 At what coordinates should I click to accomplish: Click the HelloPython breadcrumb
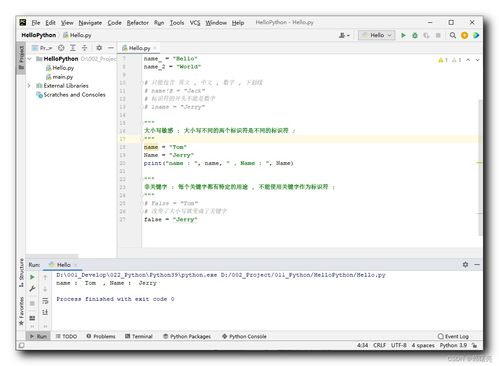39,35
